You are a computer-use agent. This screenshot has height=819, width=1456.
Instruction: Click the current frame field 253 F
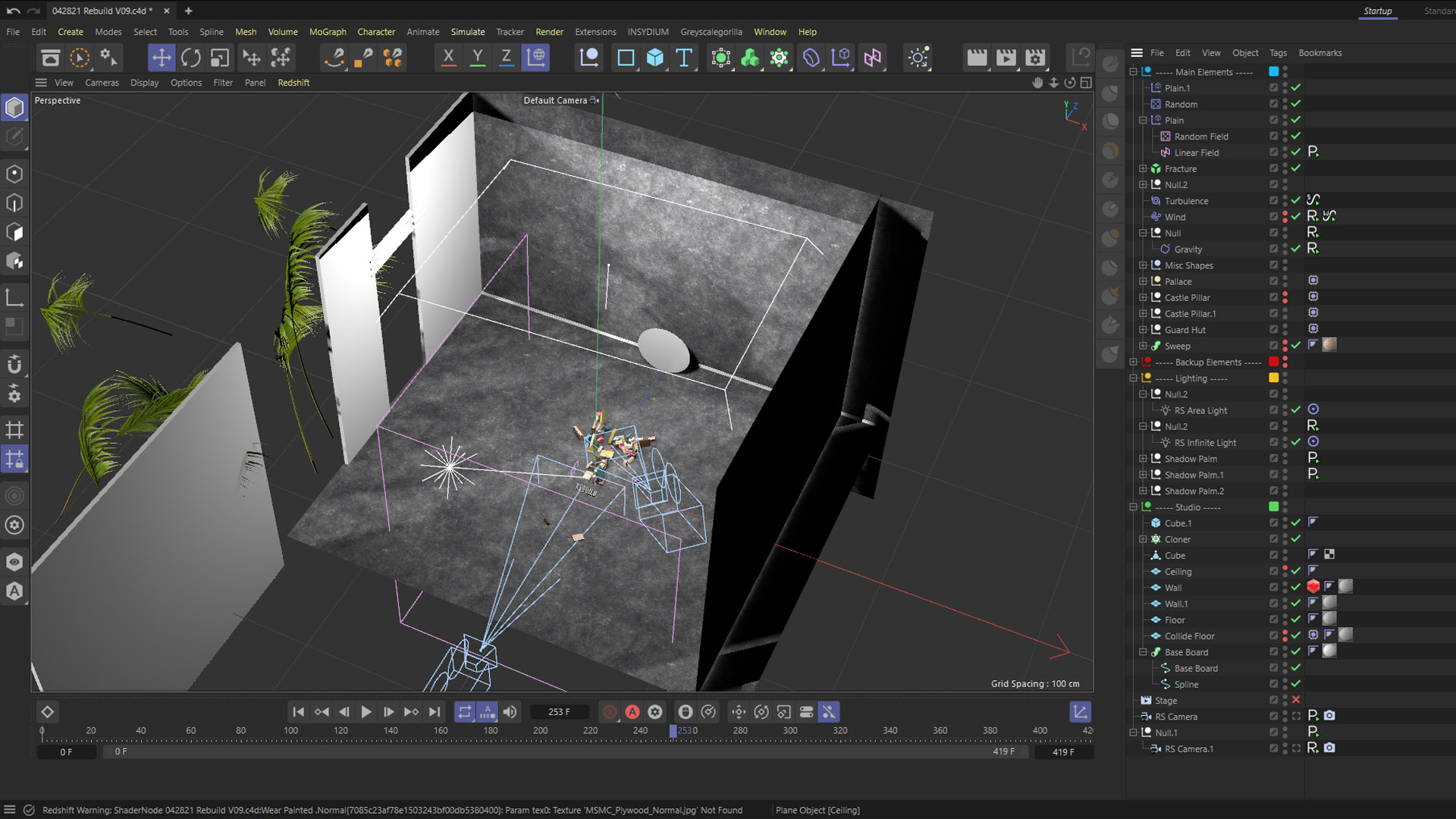click(x=559, y=712)
